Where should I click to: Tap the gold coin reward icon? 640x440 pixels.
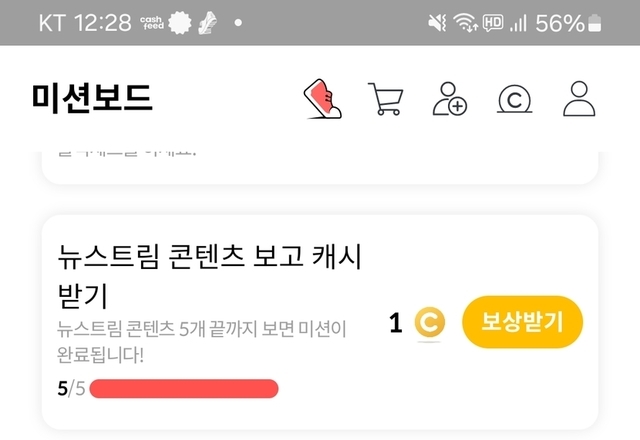click(x=429, y=323)
